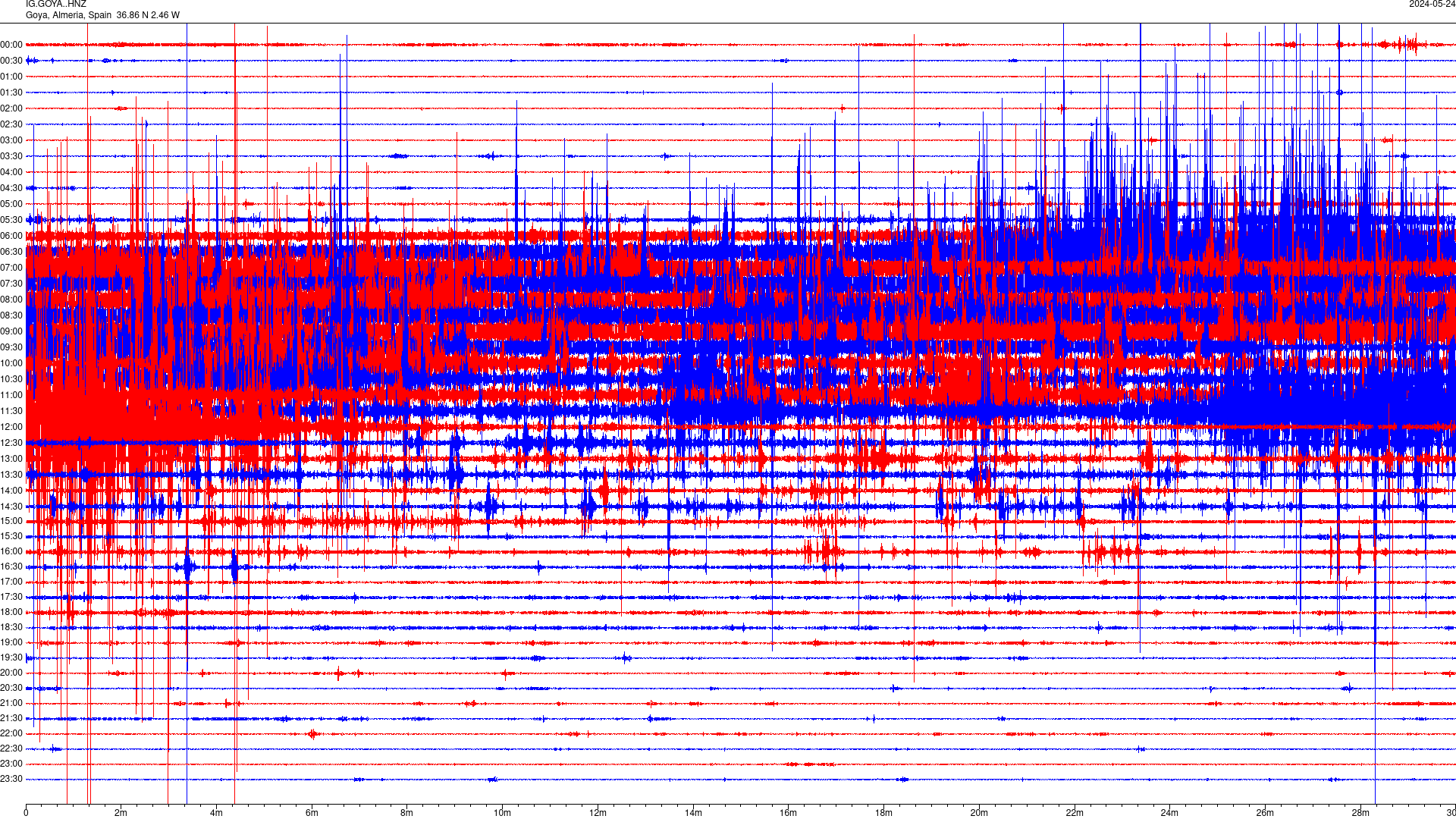Click the 8m tick on time axis
This screenshot has height=819, width=1456.
[407, 813]
